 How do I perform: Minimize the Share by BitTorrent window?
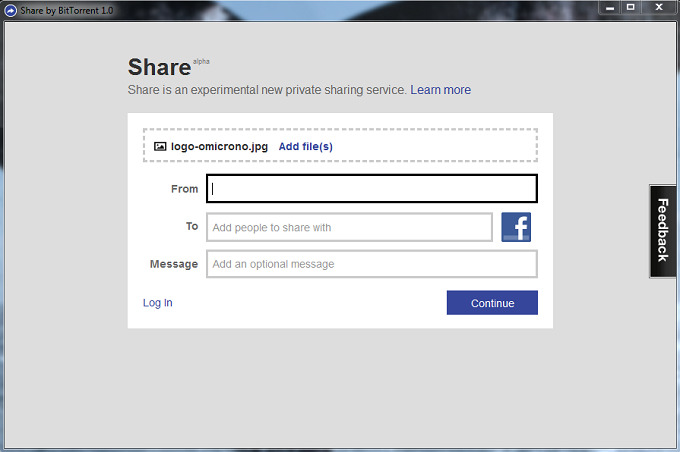(x=610, y=7)
